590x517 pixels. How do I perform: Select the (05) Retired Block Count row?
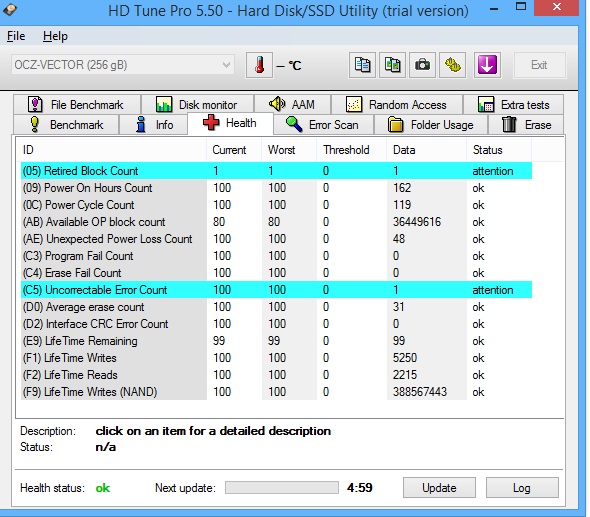[x=276, y=171]
